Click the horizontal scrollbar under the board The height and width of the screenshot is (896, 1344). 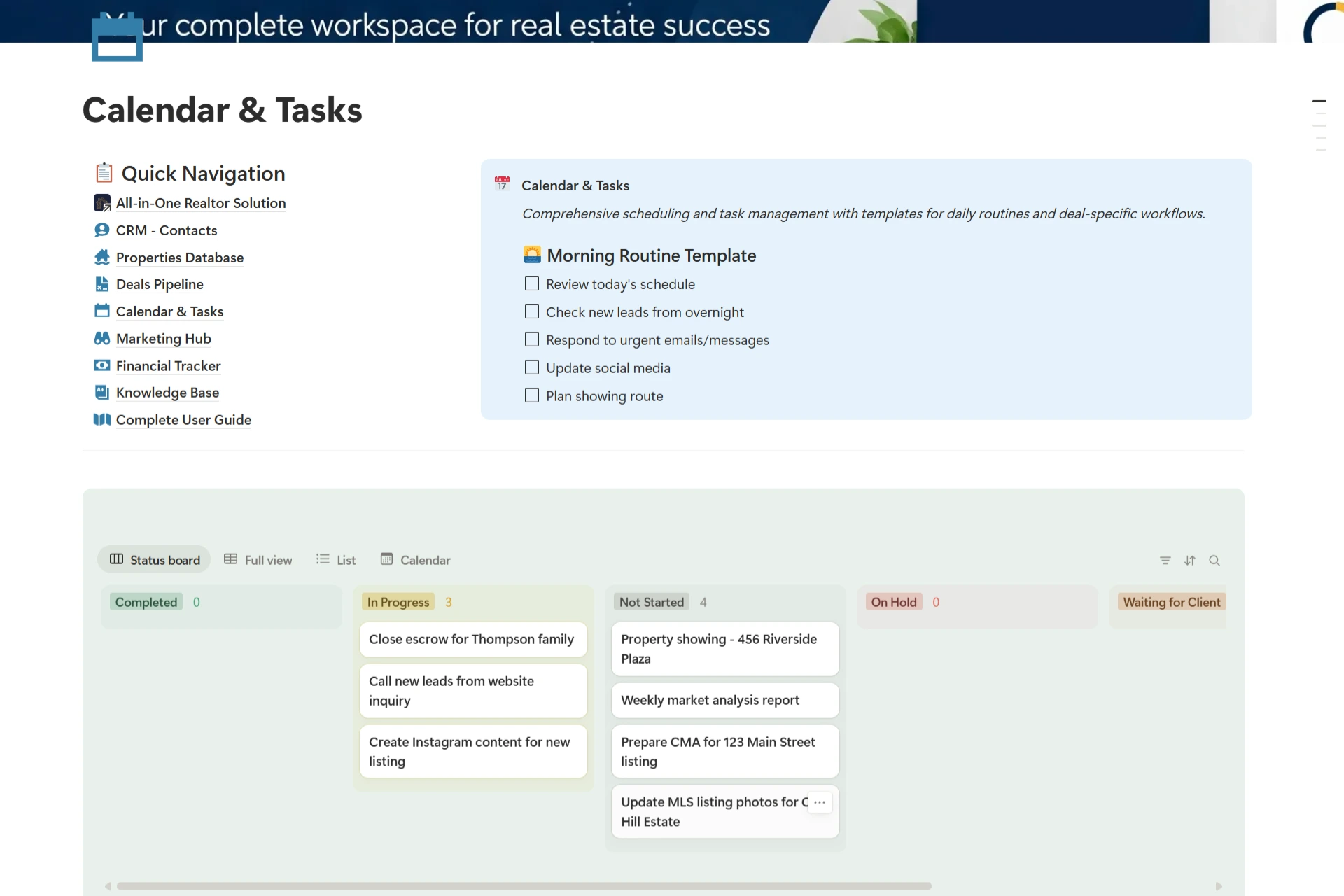524,886
